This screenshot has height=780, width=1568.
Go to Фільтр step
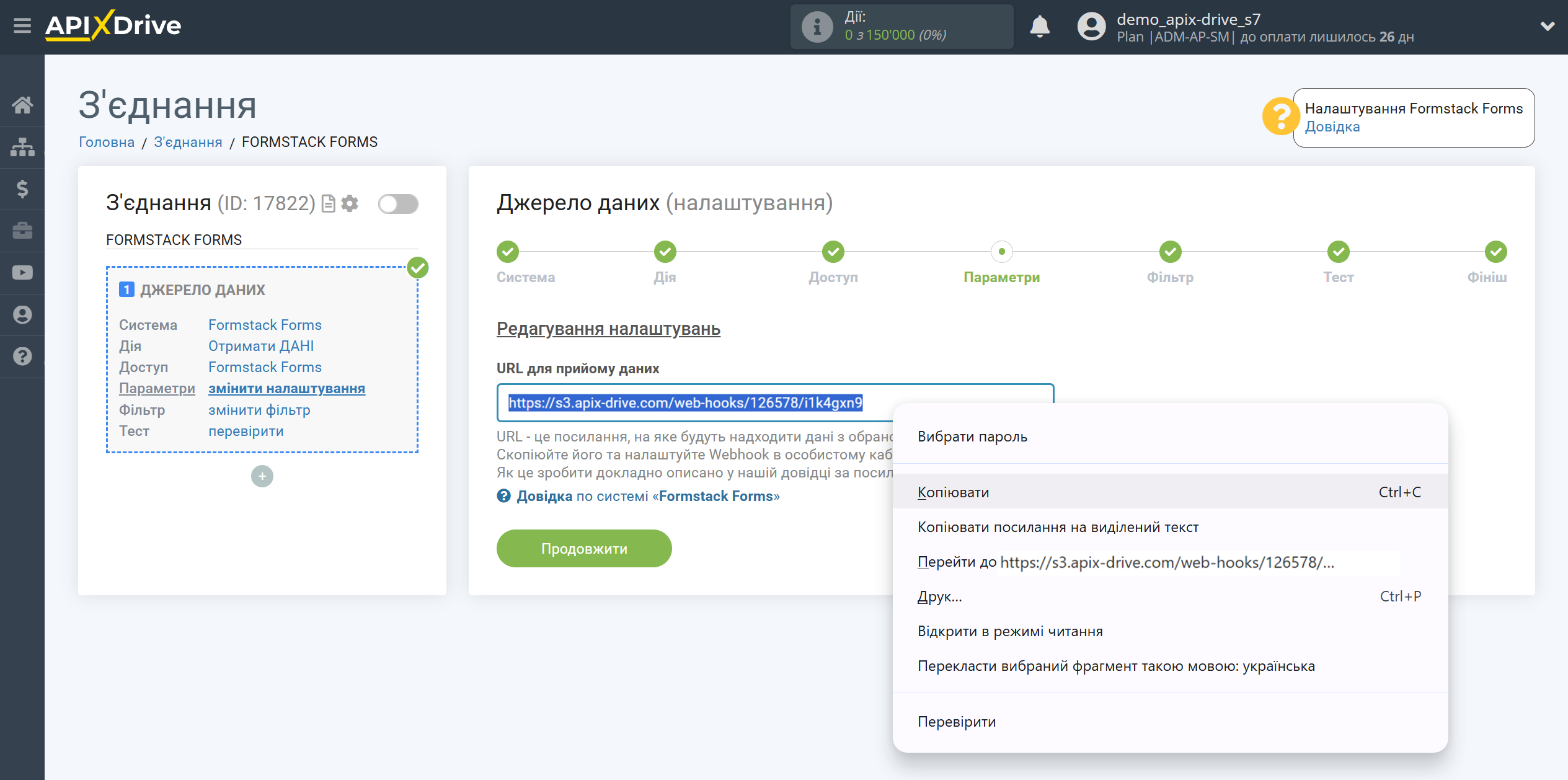point(1170,252)
